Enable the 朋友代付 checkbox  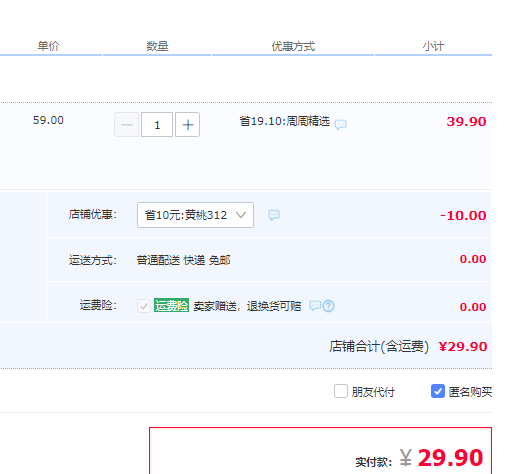[x=341, y=391]
